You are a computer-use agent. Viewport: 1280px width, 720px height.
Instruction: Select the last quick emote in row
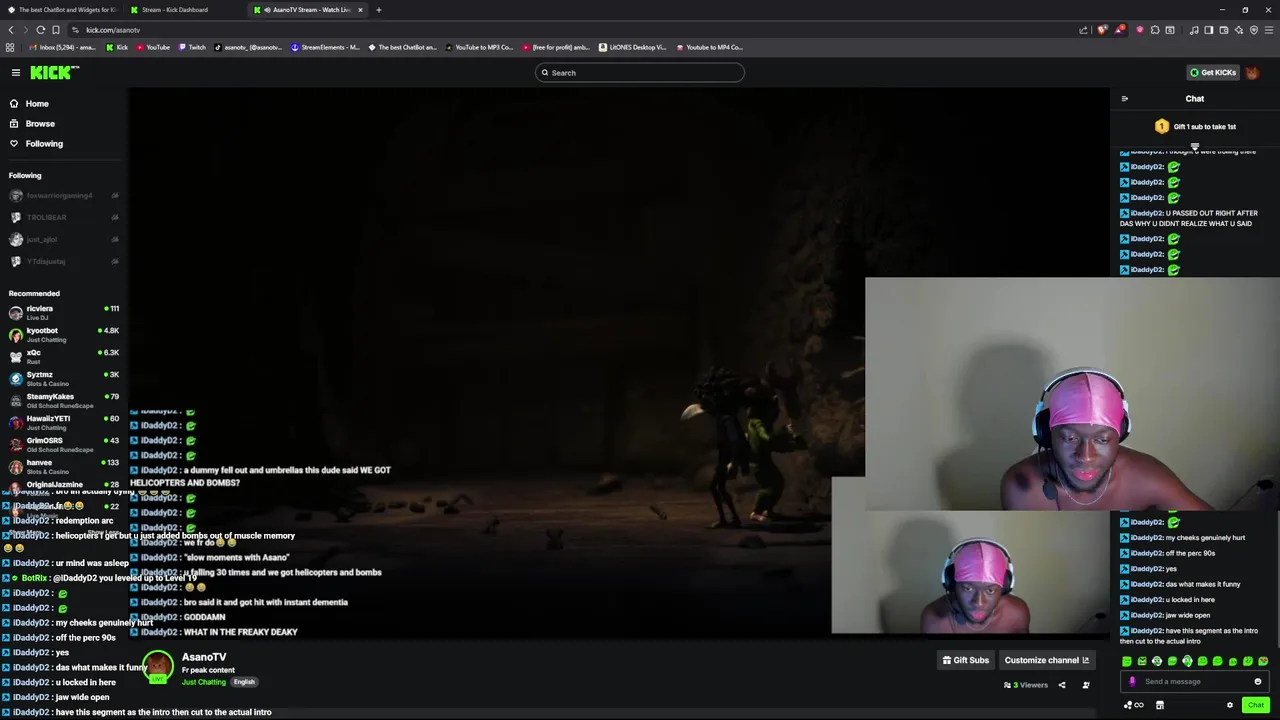pyautogui.click(x=1263, y=661)
